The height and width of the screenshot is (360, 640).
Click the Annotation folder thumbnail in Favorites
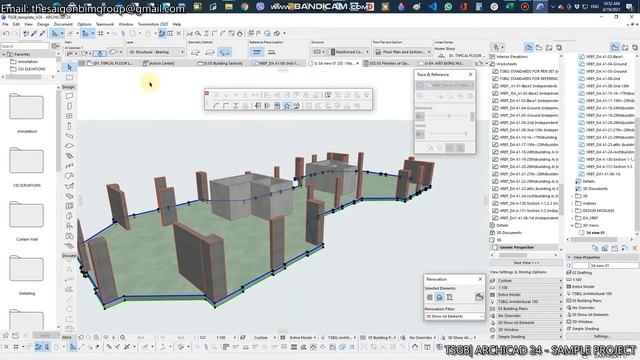click(x=27, y=107)
